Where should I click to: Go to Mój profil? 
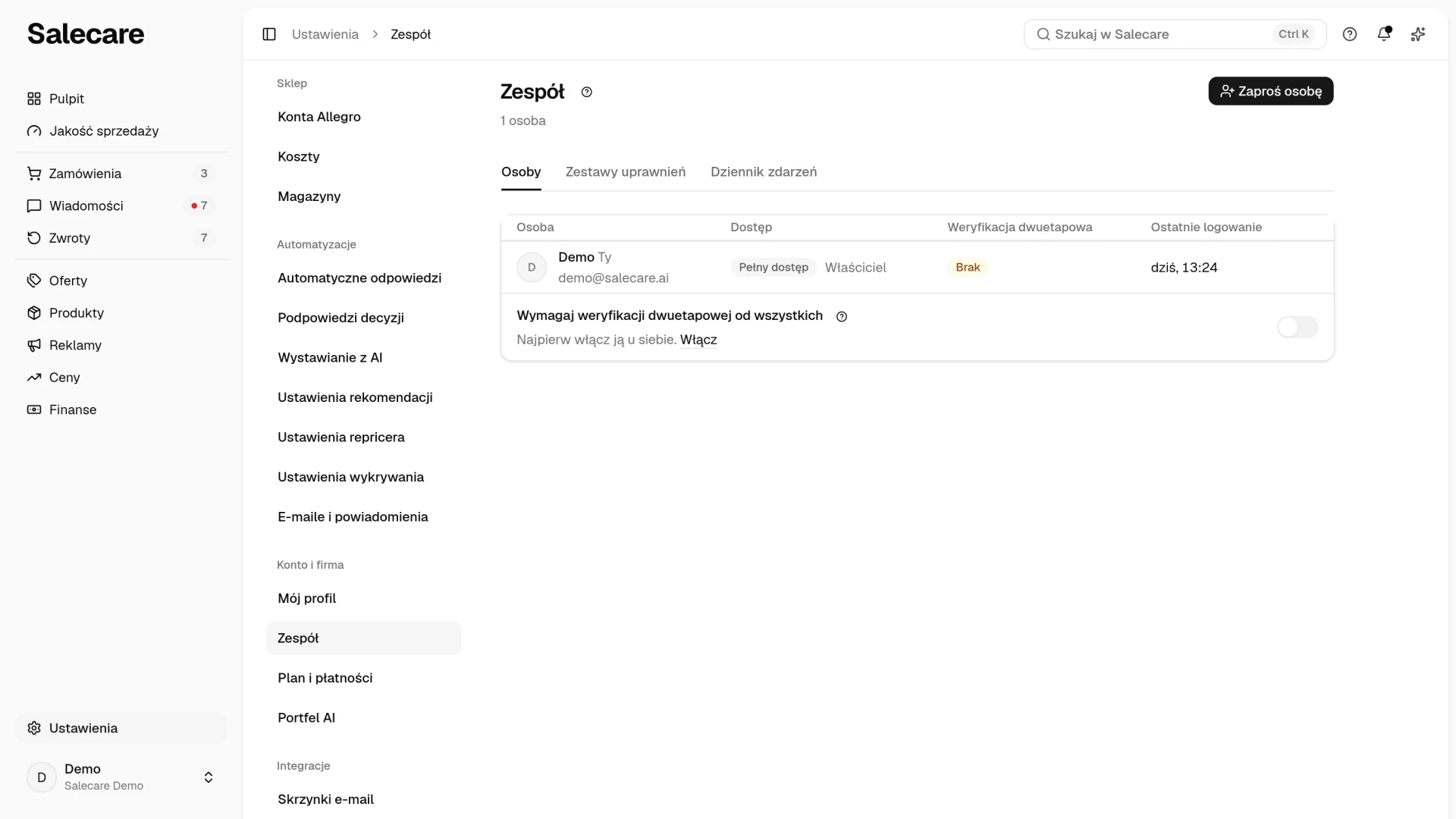click(x=364, y=598)
